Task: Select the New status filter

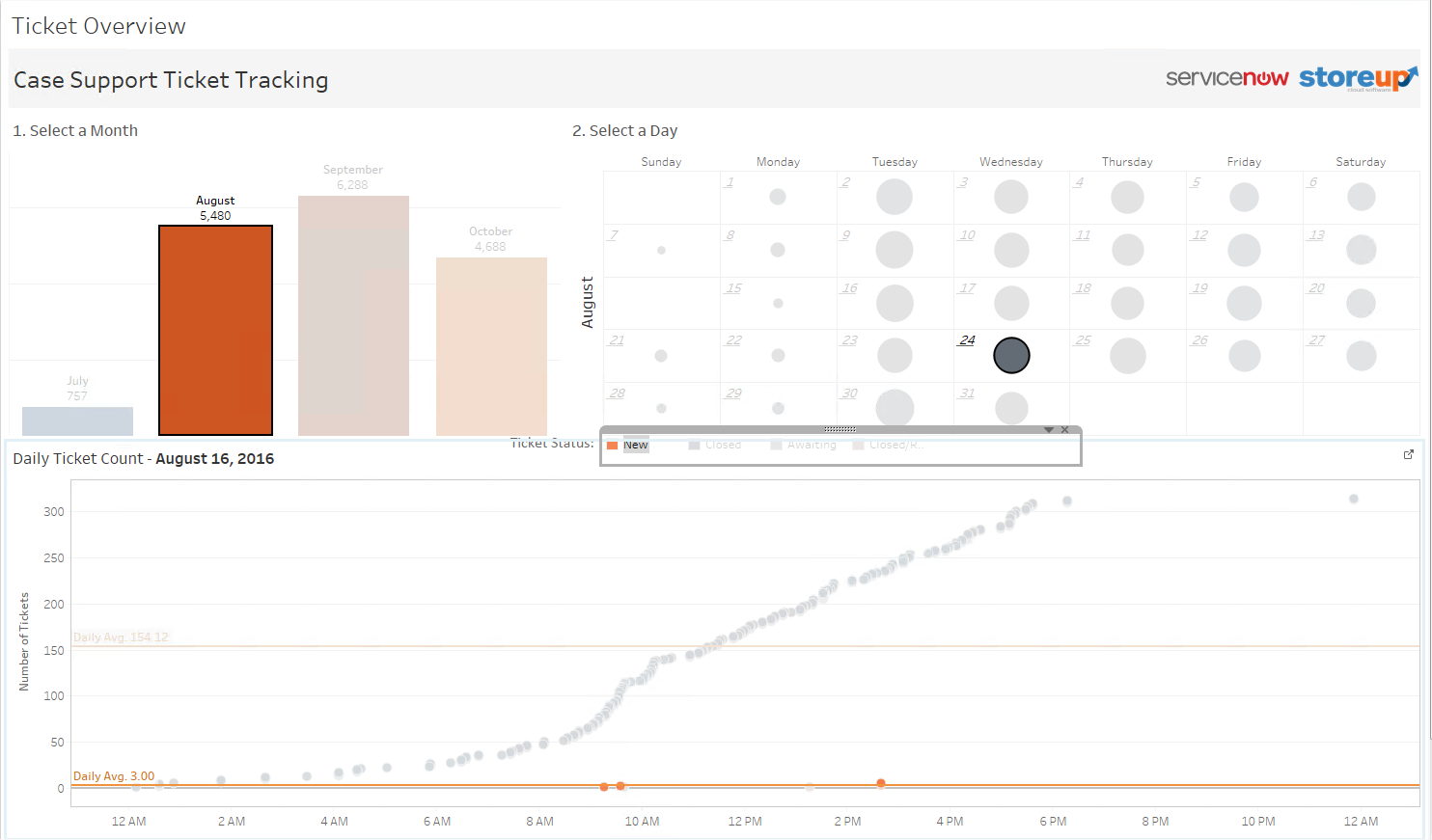Action: tap(636, 445)
